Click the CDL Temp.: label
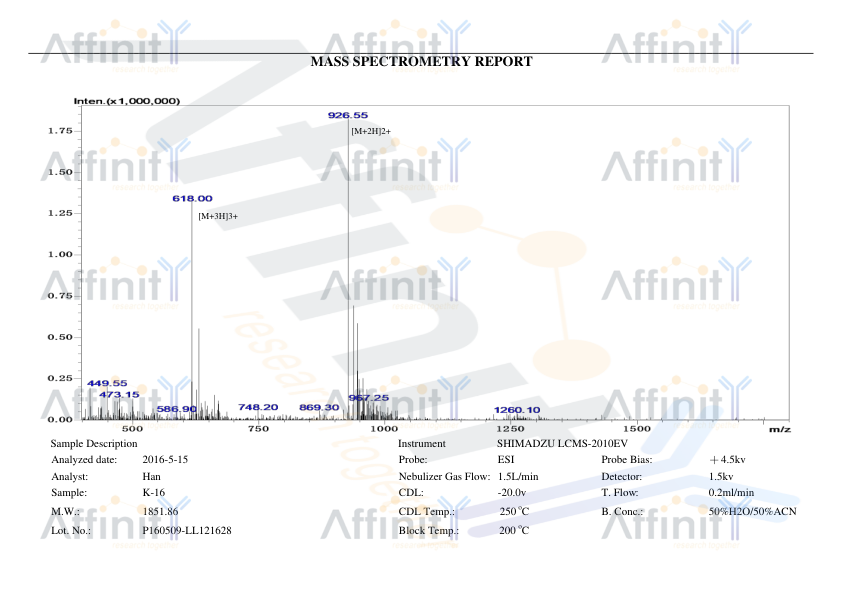The height and width of the screenshot is (596, 842). 427,512
